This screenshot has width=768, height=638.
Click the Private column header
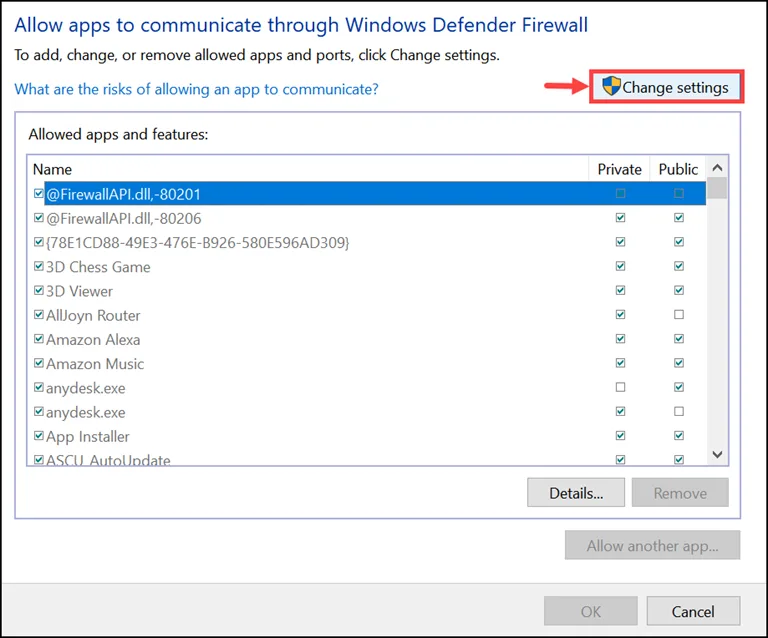click(620, 169)
